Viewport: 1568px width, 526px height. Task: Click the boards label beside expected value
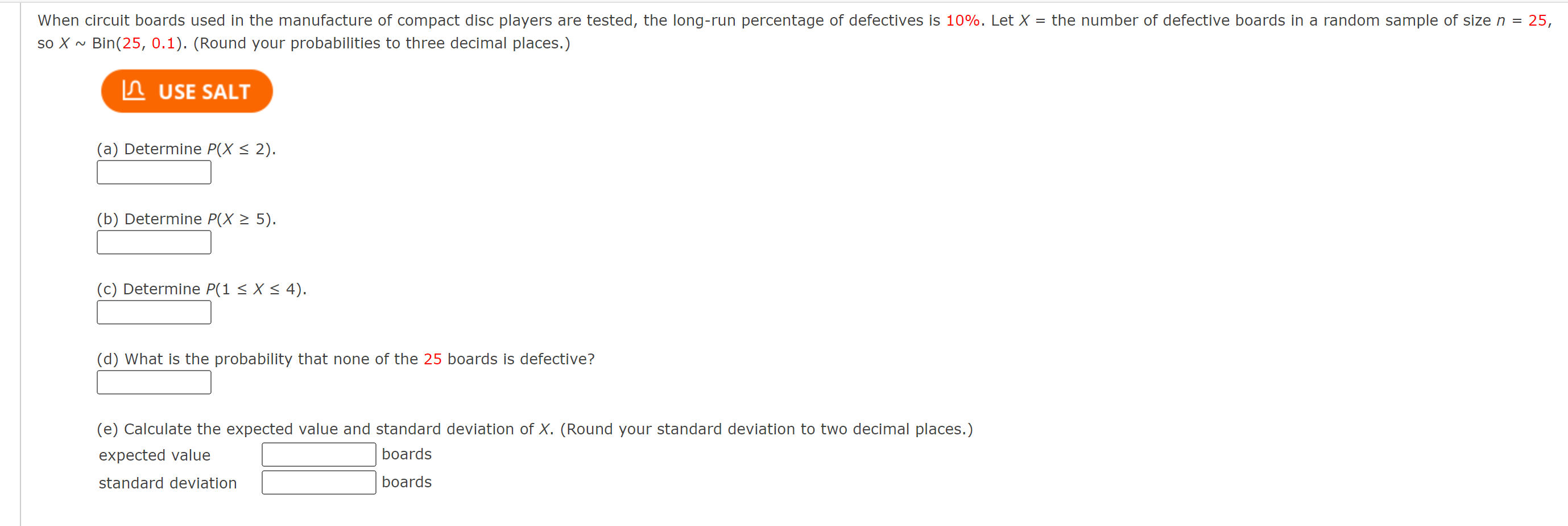pos(407,454)
